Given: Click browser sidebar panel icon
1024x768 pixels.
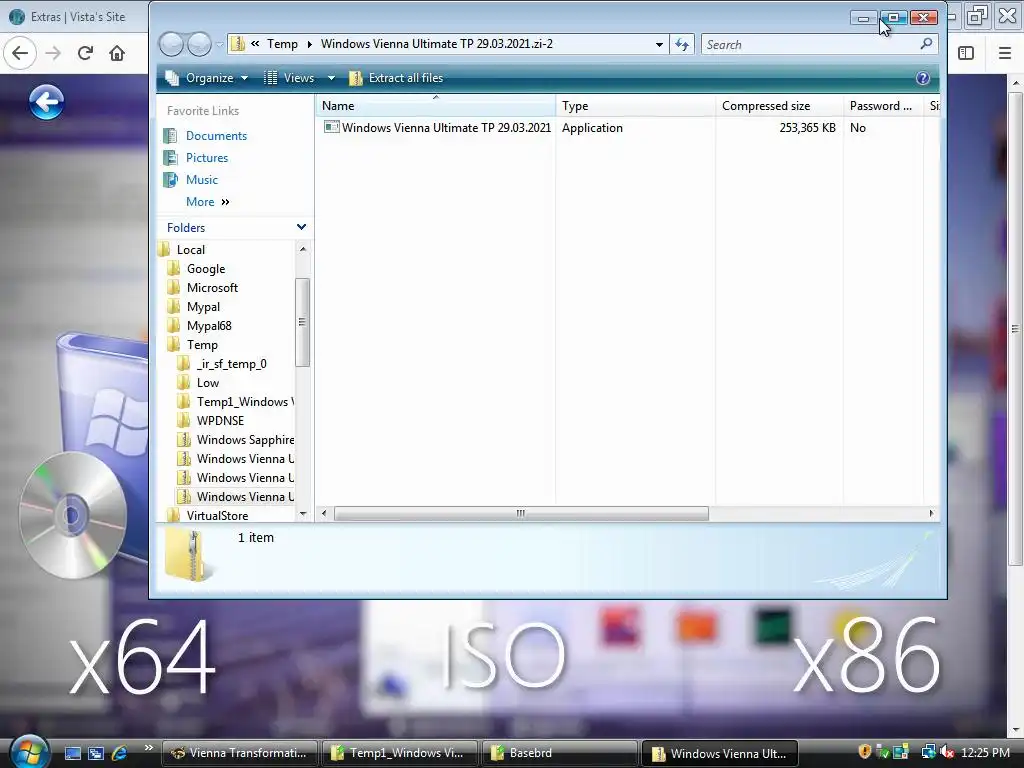Looking at the screenshot, I should tap(966, 53).
